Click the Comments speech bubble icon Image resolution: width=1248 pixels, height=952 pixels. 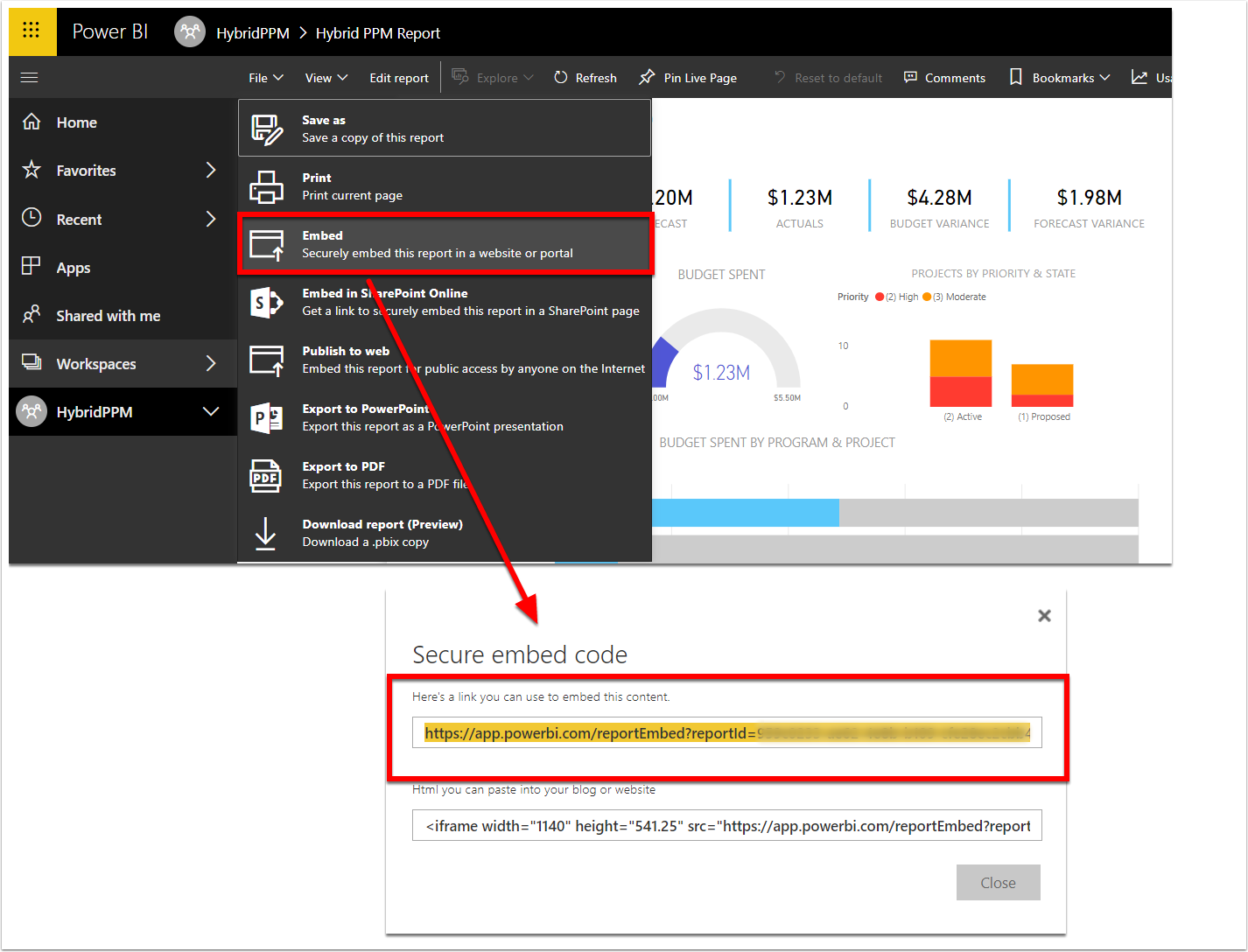[910, 77]
